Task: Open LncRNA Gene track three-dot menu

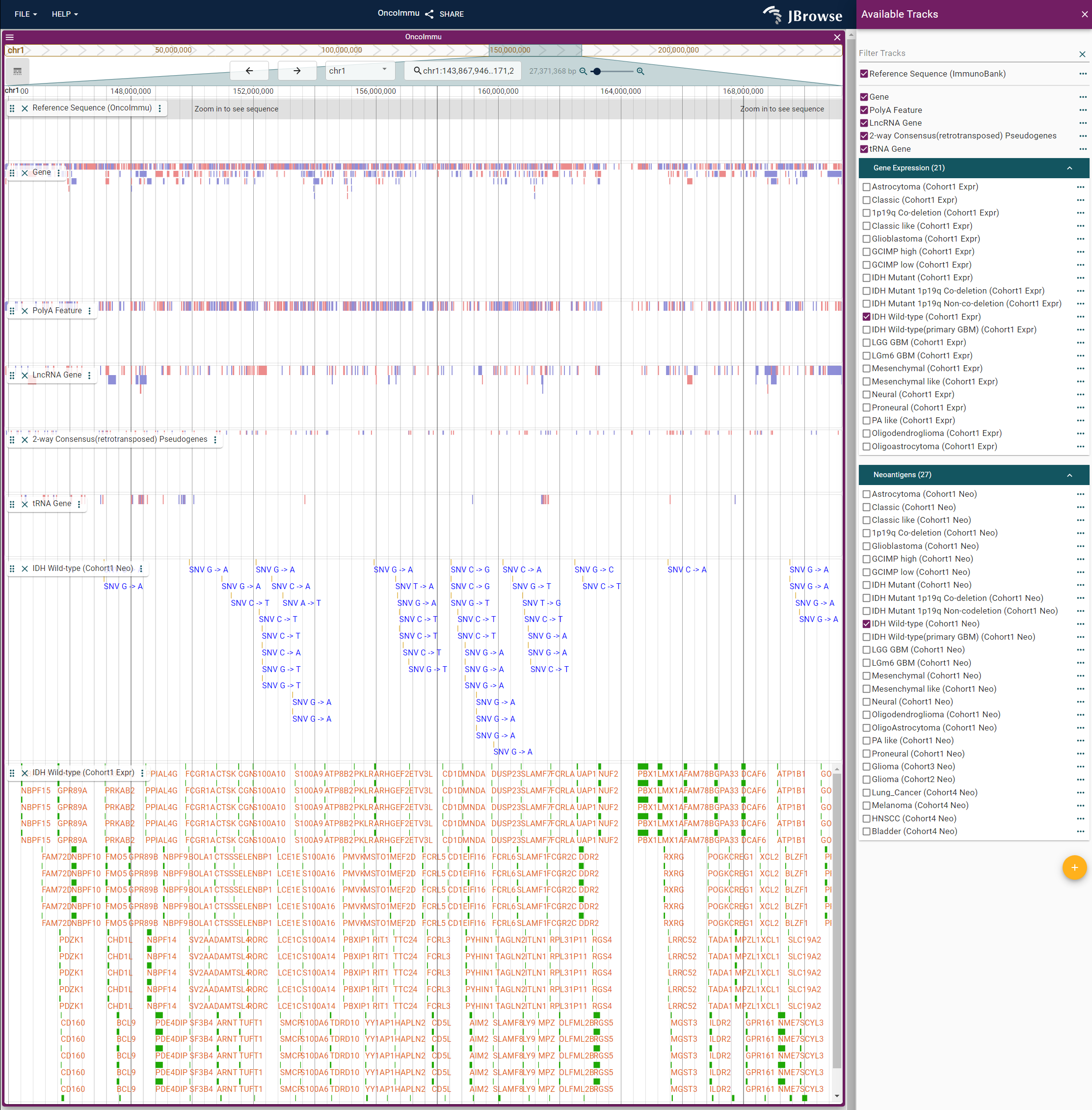Action: click(x=89, y=375)
